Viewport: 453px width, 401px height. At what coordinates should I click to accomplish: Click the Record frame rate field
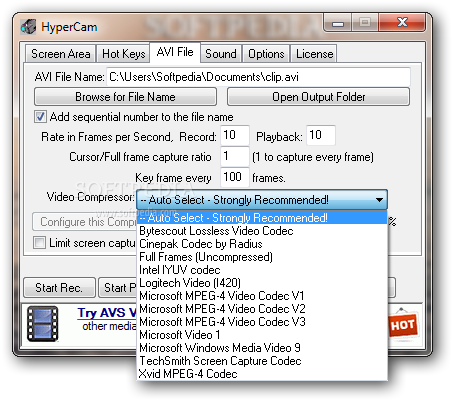(235, 135)
